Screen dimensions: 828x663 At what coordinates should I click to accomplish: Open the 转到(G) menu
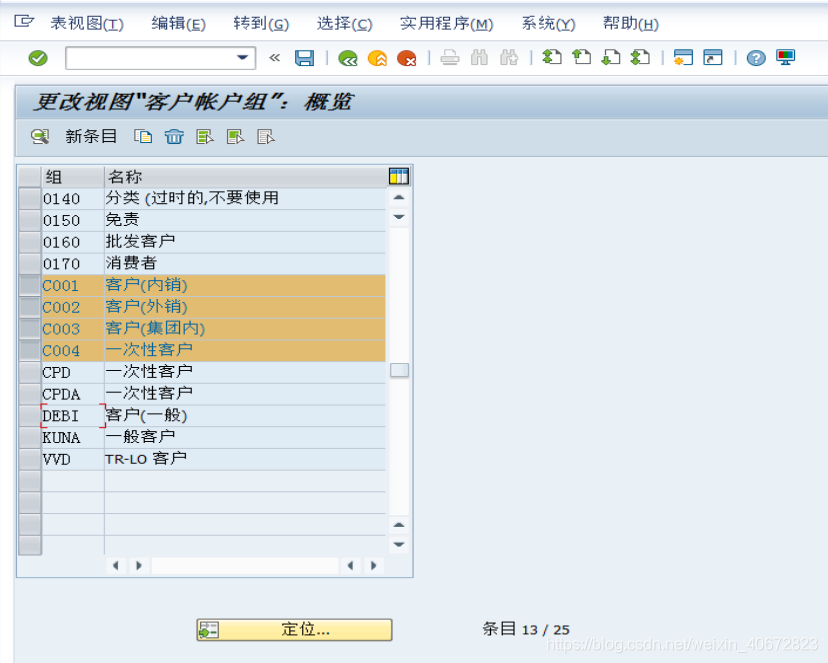(x=261, y=23)
